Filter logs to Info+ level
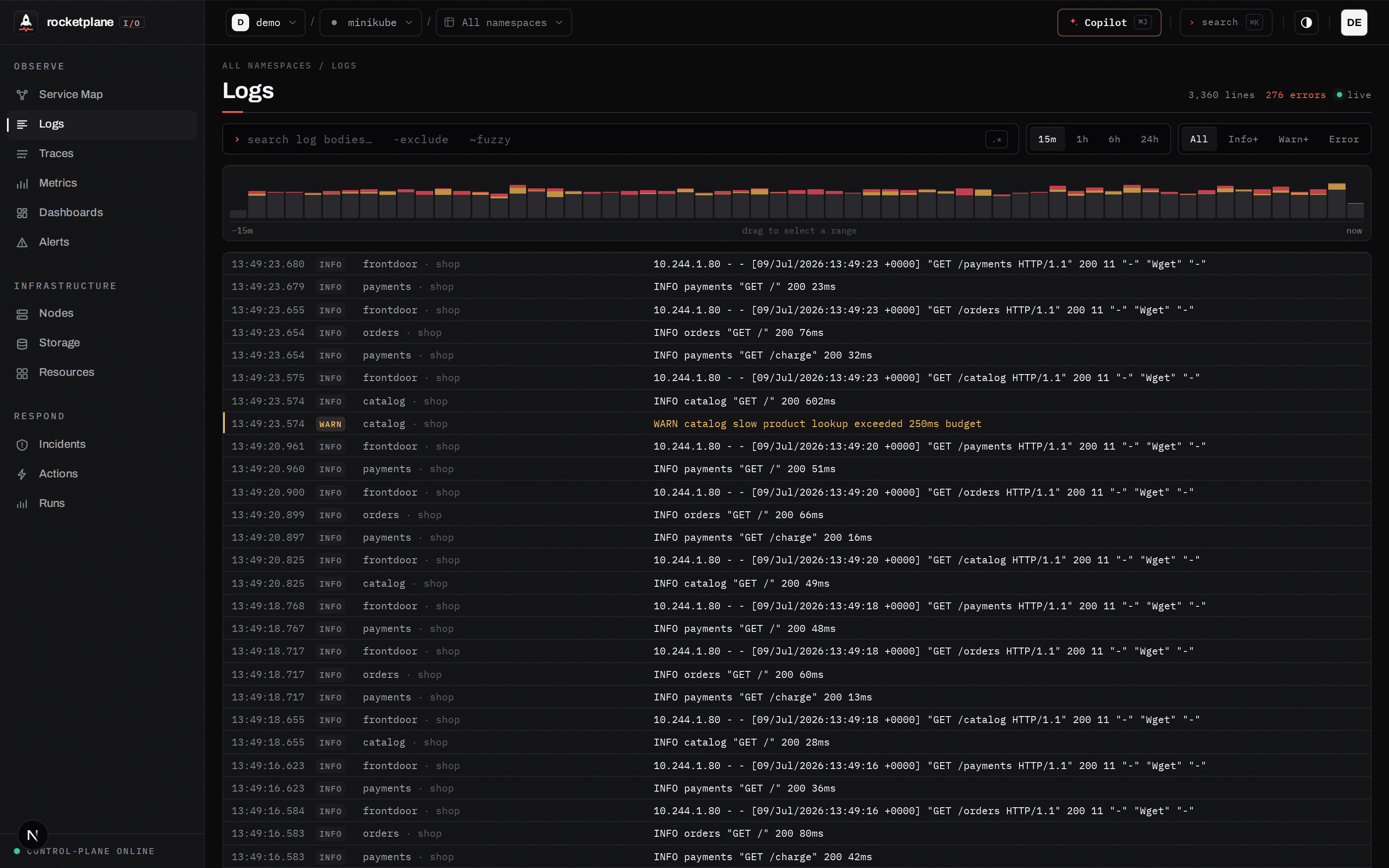Screen dimensions: 1389x868 pyautogui.click(x=1243, y=139)
